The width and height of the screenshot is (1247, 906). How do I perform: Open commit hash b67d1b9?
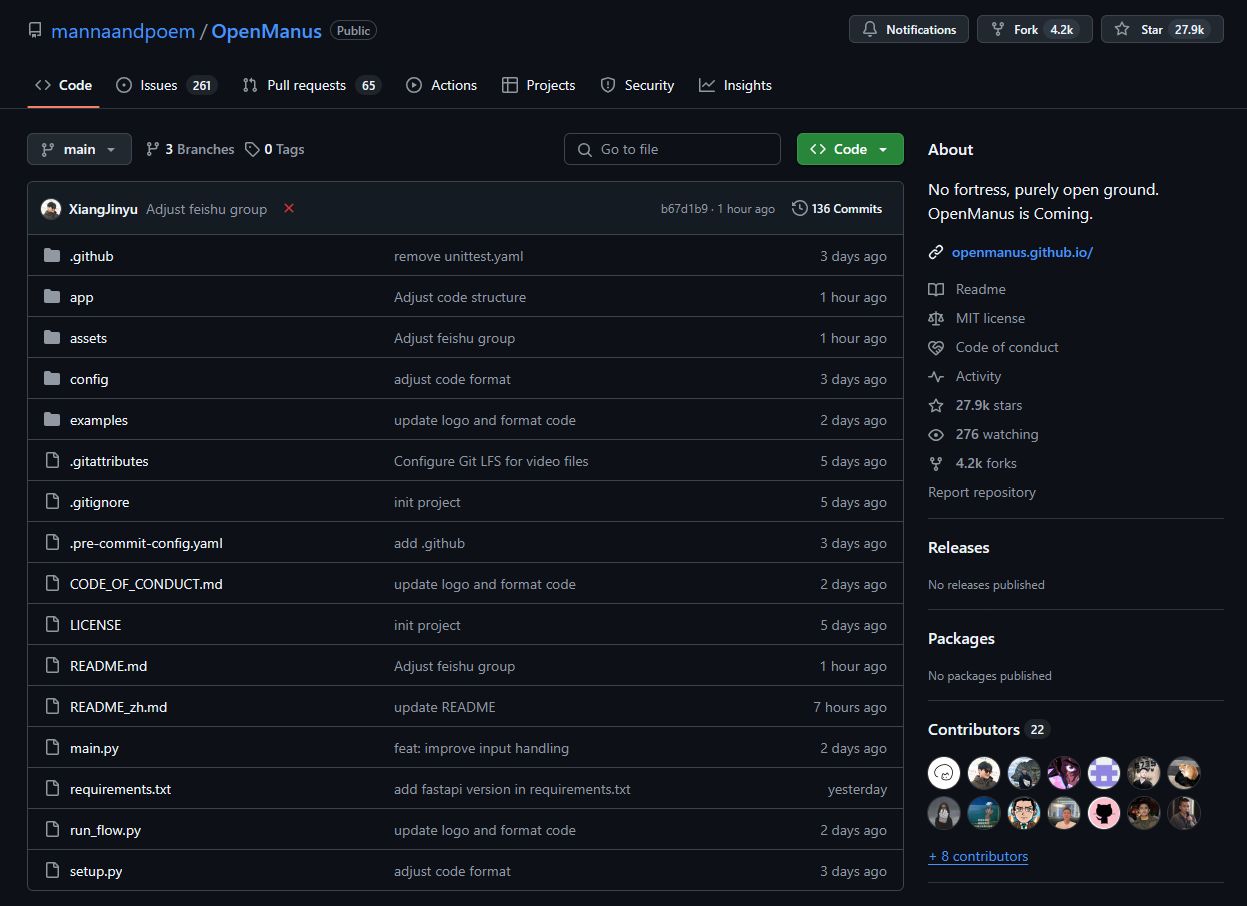(x=684, y=209)
